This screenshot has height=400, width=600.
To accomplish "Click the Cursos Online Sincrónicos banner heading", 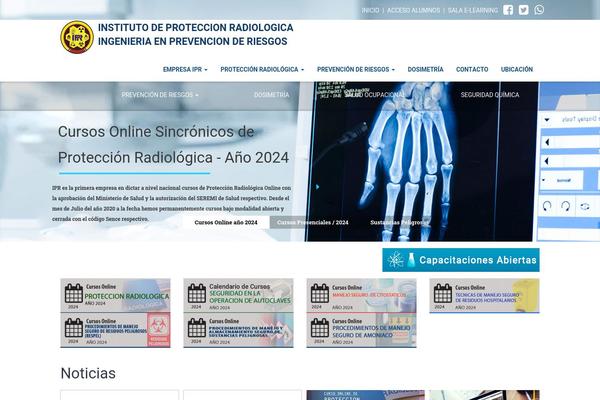I will pos(173,145).
